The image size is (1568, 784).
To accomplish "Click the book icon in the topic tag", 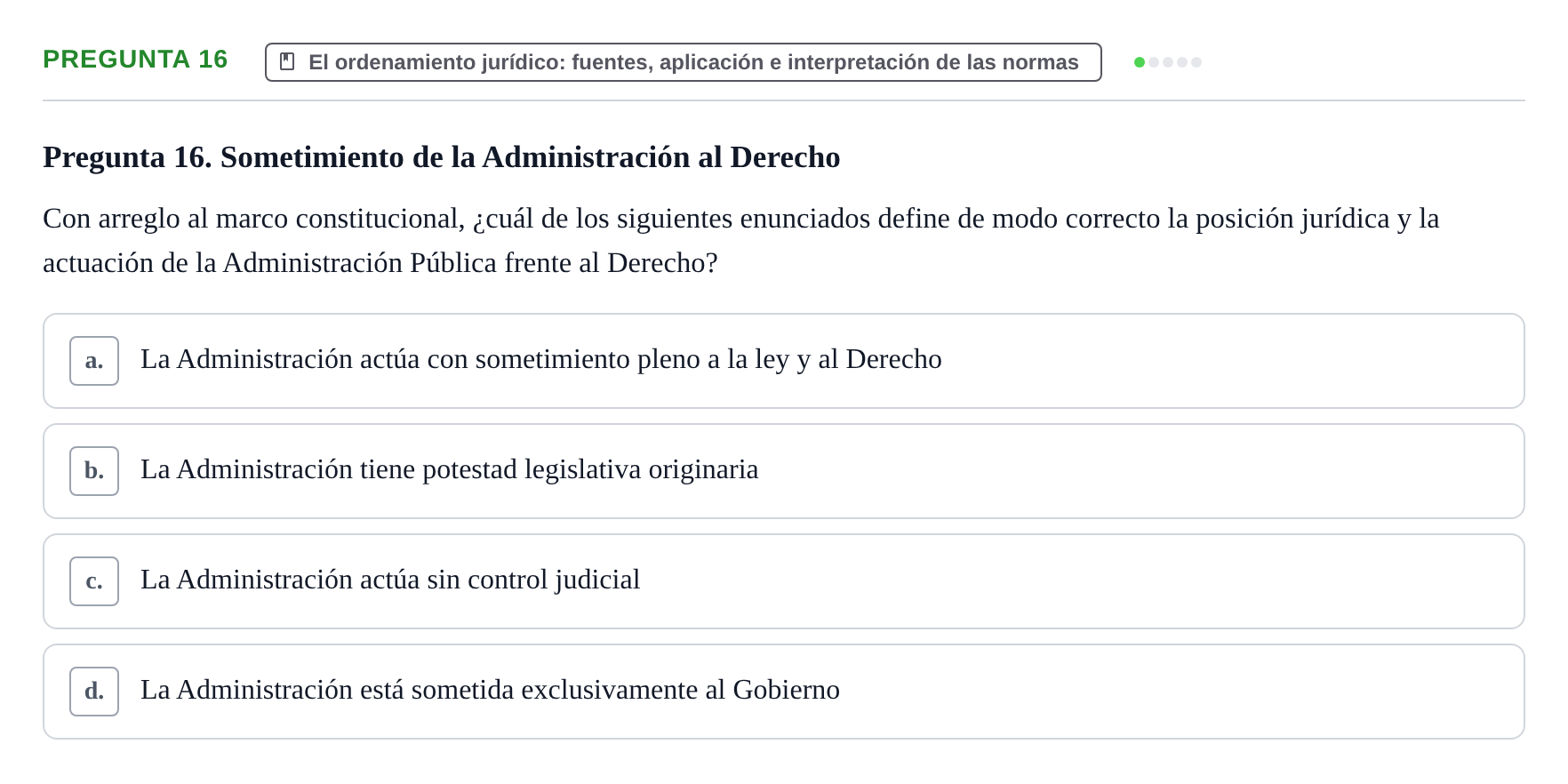I will [x=287, y=61].
